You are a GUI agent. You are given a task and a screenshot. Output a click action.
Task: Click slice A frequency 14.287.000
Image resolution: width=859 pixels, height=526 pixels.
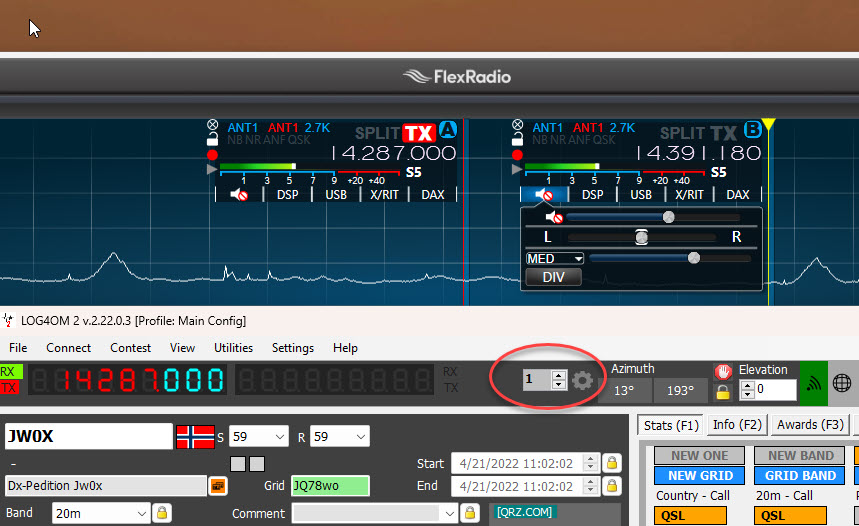[x=393, y=153]
